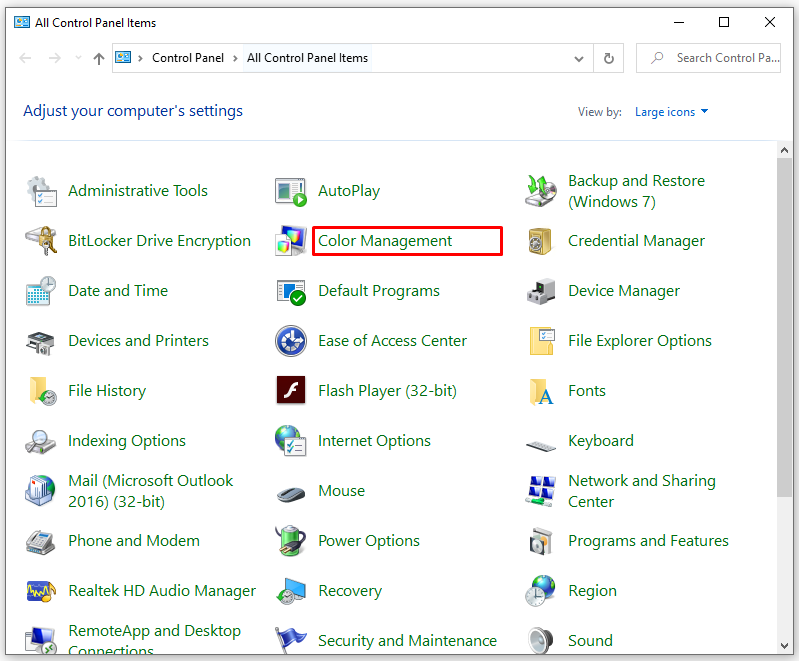Image resolution: width=799 pixels, height=661 pixels.
Task: Open the Network and Sharing Center icon
Action: [541, 491]
